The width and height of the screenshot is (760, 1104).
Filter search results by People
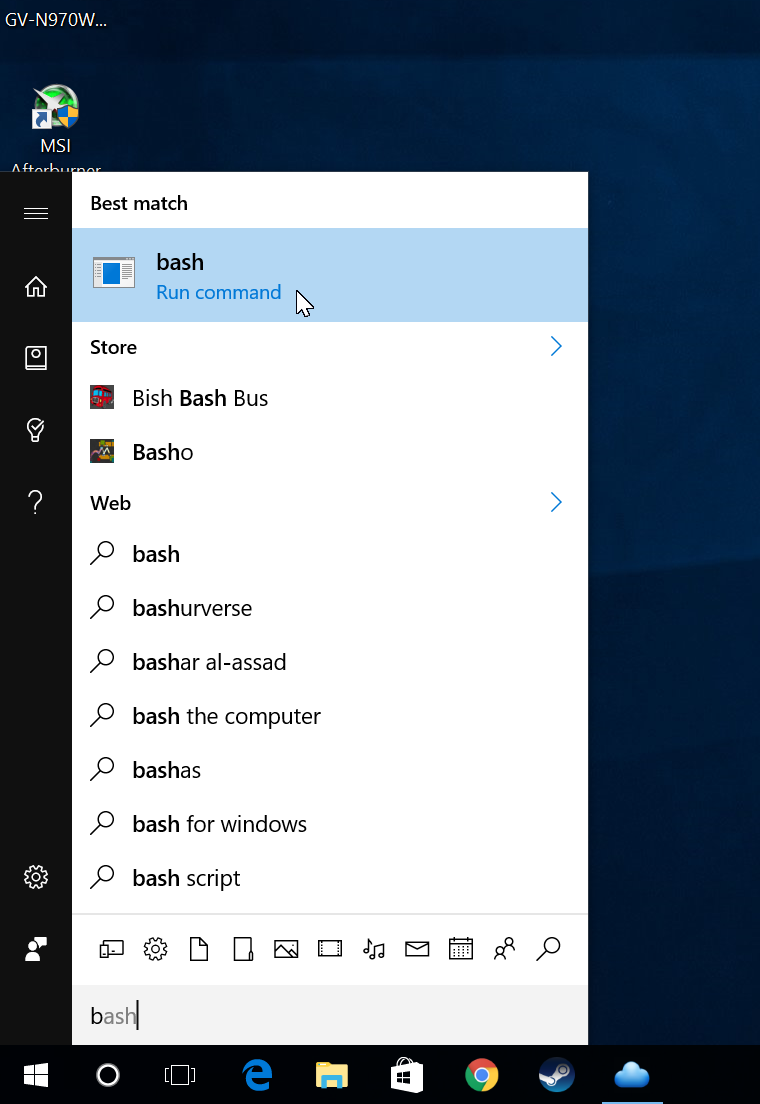pos(504,950)
